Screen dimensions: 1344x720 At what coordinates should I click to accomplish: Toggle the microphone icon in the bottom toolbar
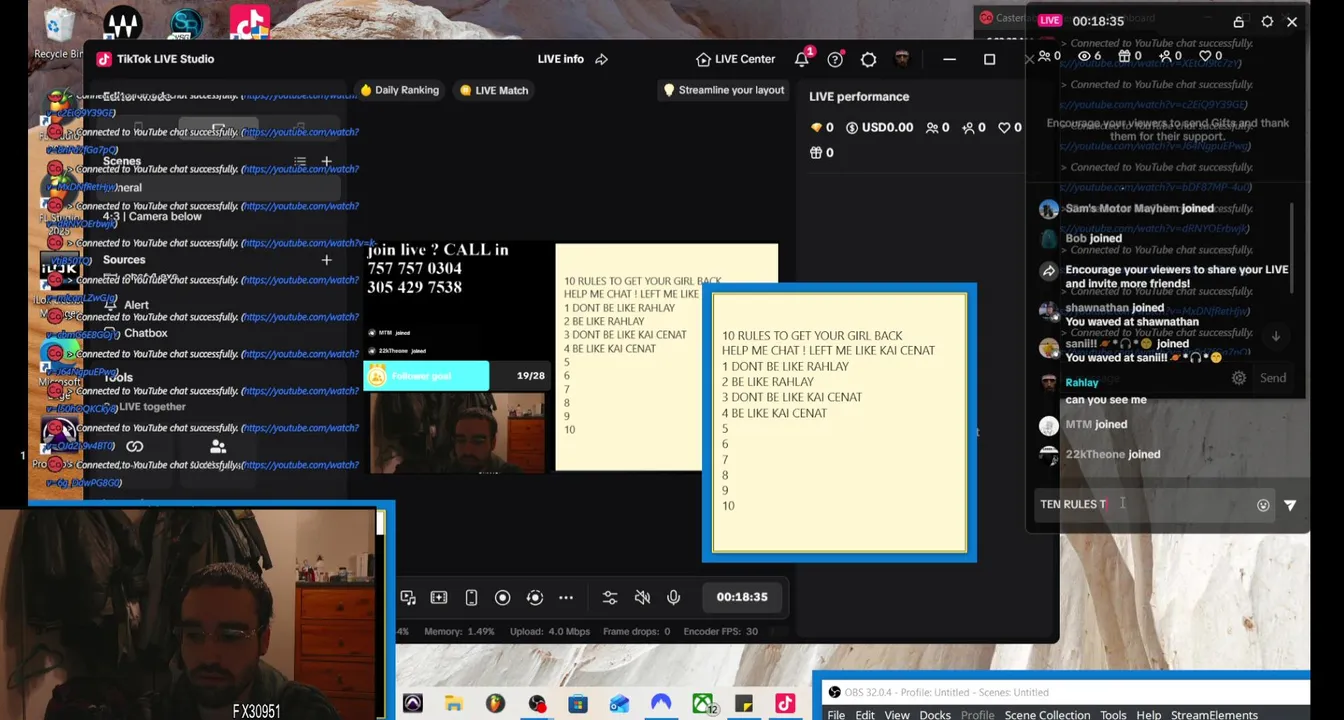[x=674, y=597]
